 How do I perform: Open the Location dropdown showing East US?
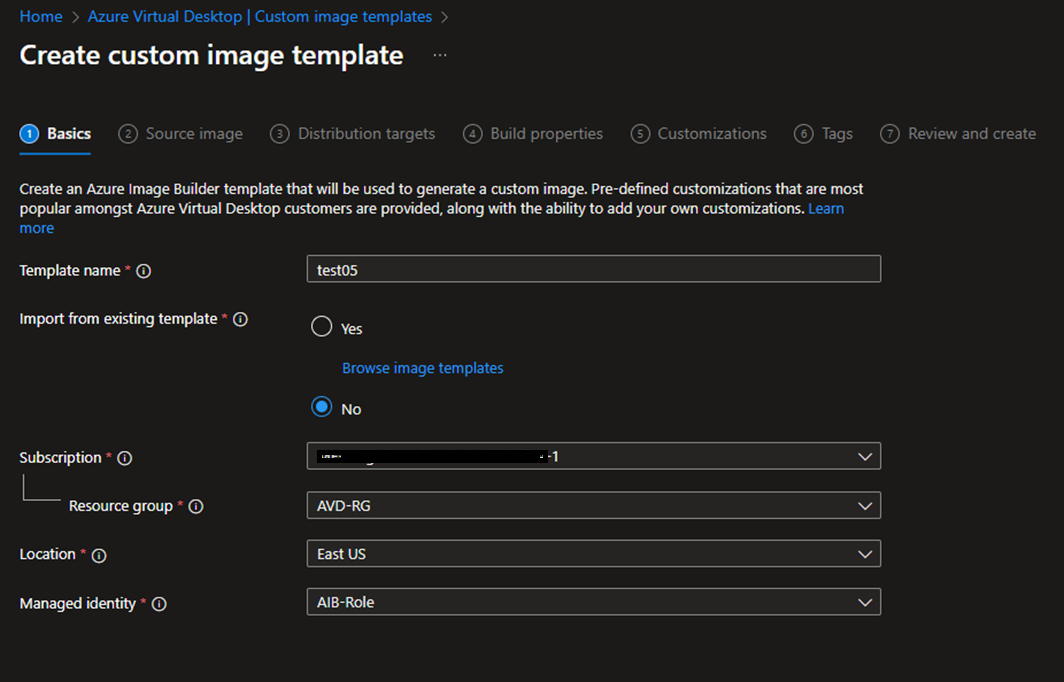coord(594,554)
